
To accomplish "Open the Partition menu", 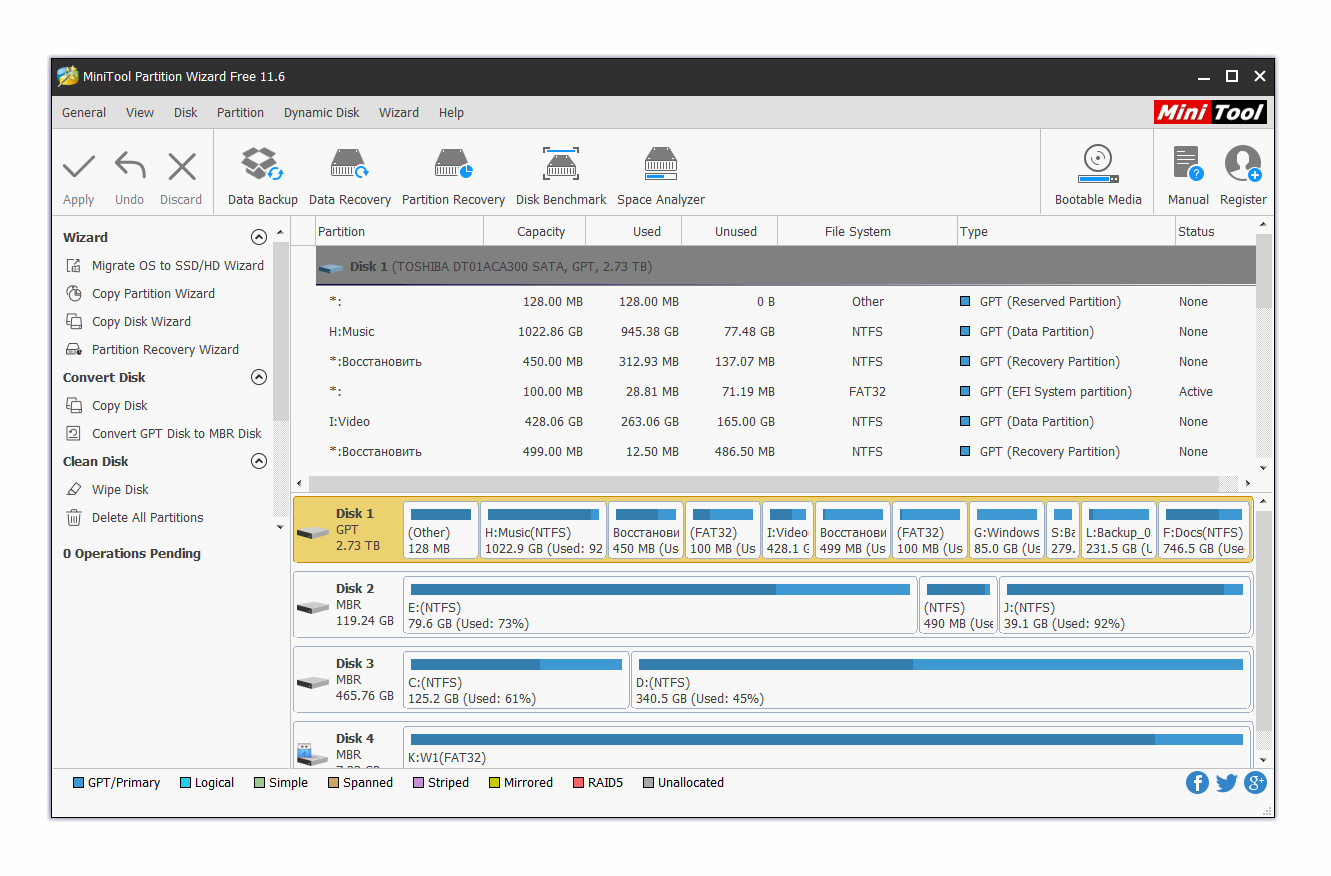I will point(240,113).
